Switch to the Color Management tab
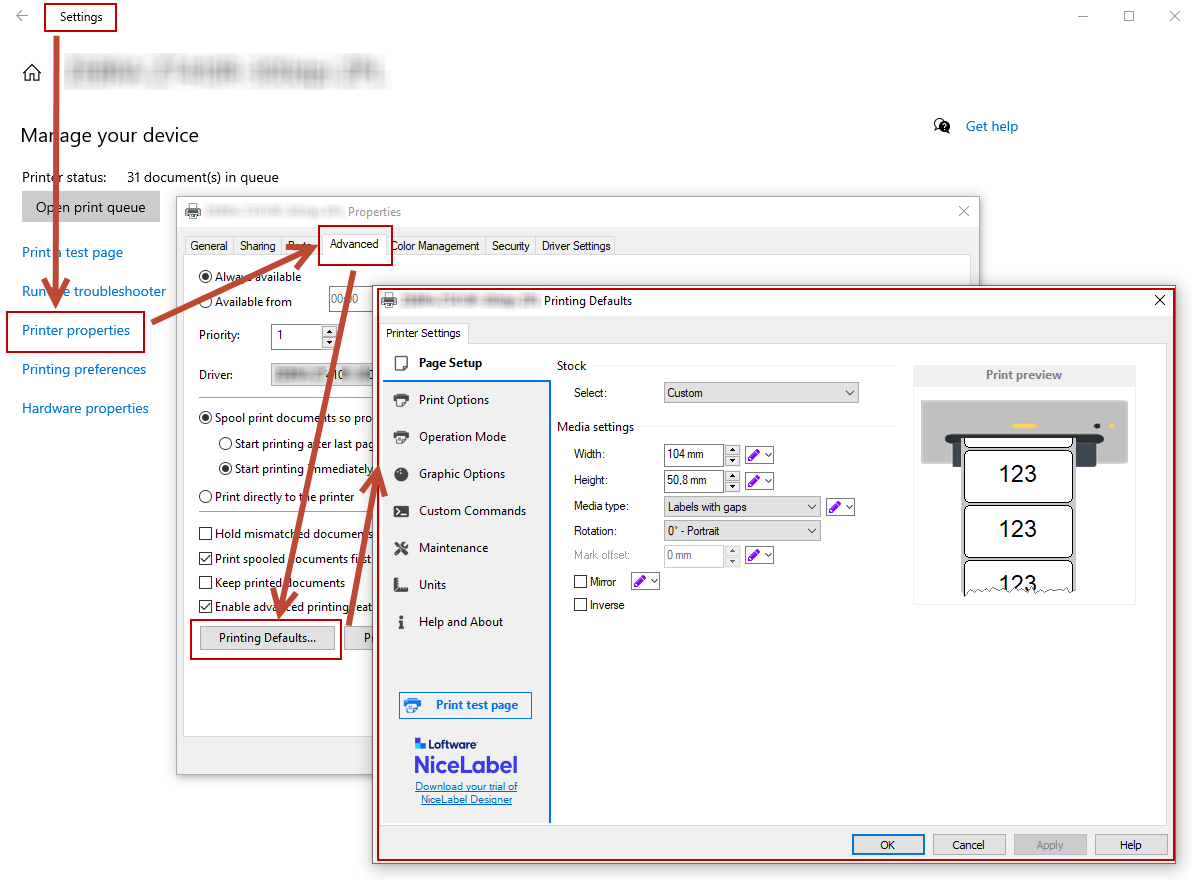This screenshot has width=1192, height=880. pos(436,245)
